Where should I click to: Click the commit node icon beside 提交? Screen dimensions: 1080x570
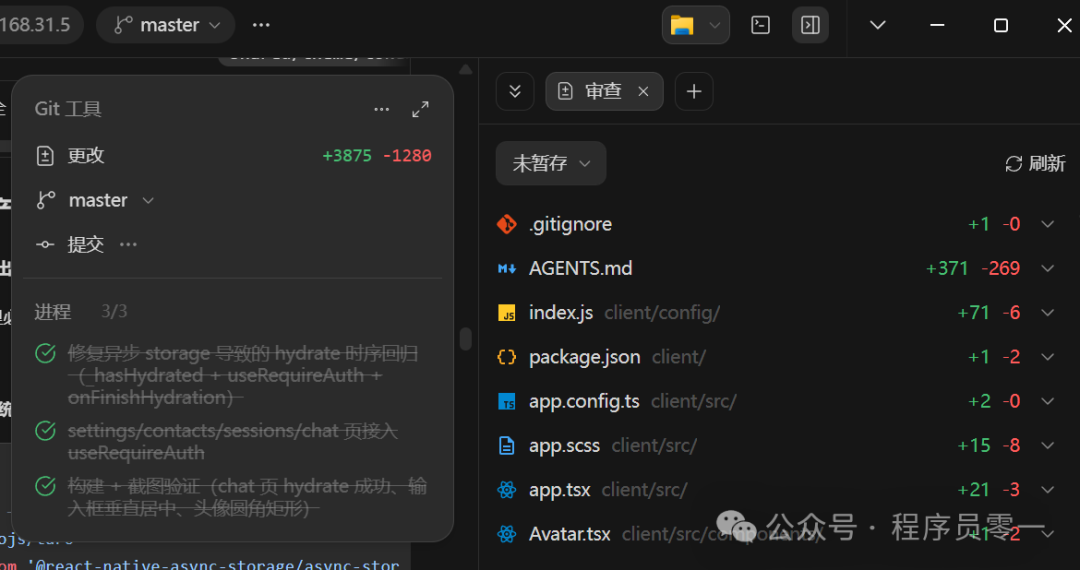coord(45,244)
